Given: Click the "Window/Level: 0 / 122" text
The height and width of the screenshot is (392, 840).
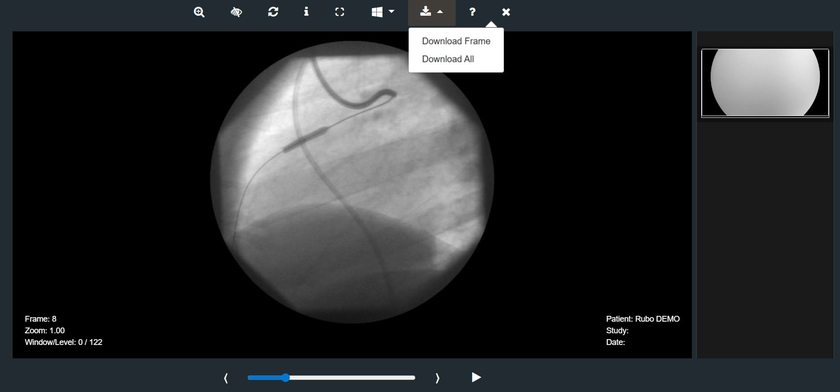Looking at the screenshot, I should pos(63,342).
